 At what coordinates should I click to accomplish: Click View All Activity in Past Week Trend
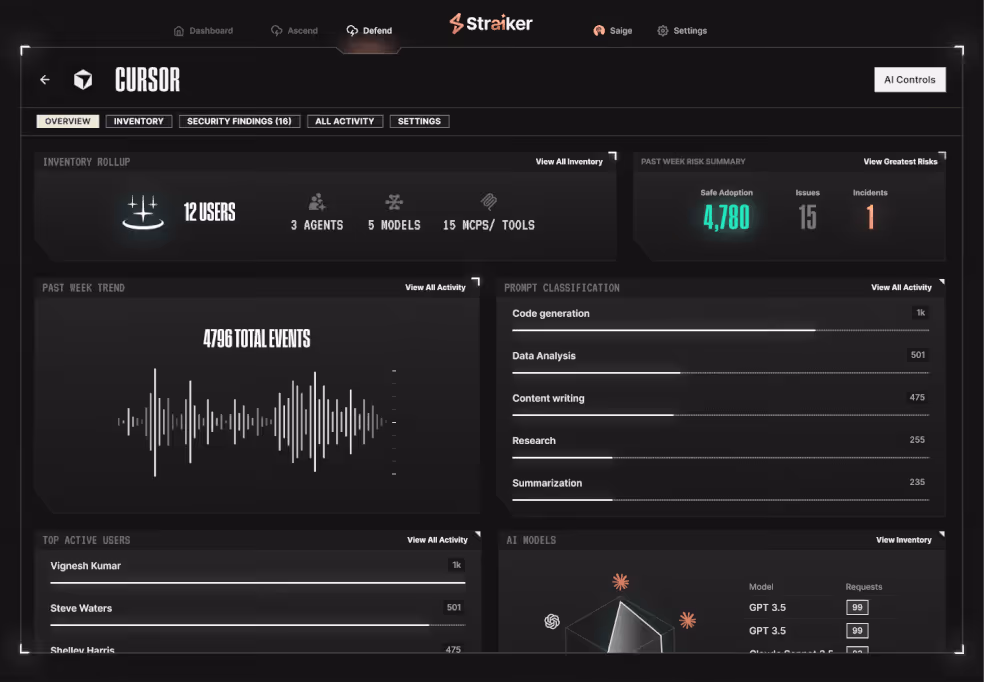point(436,287)
